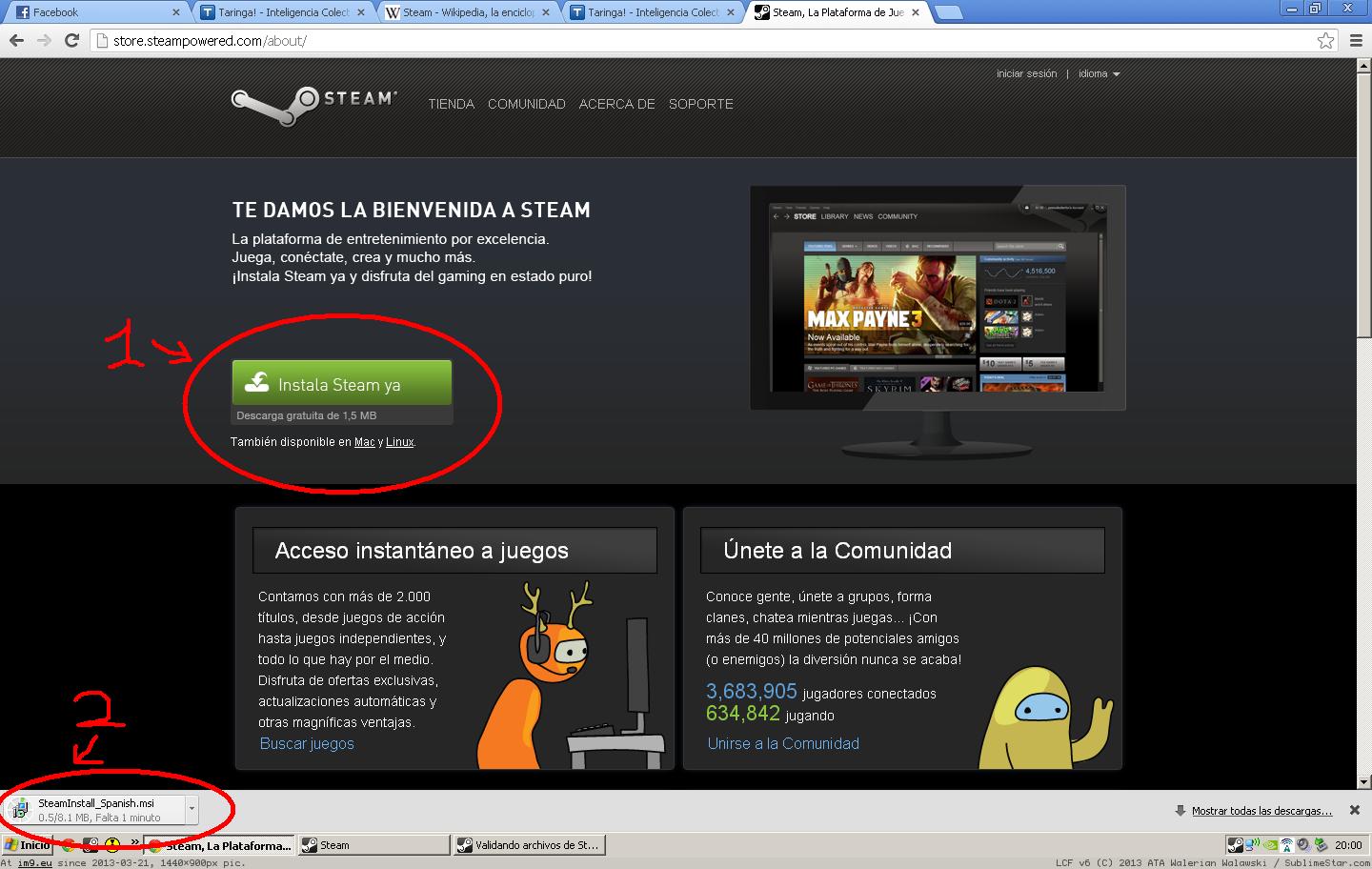The width and height of the screenshot is (1372, 869).
Task: Go back with browser back arrow
Action: tap(15, 40)
